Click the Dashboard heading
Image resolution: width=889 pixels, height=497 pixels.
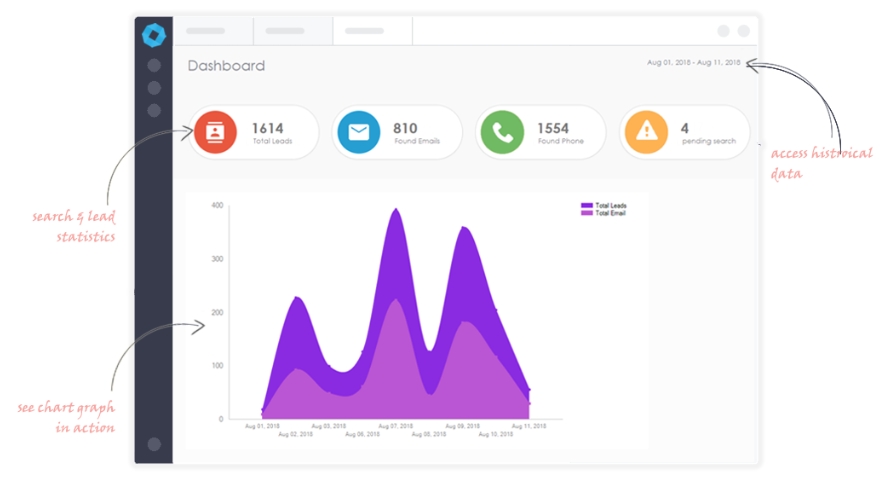pyautogui.click(x=226, y=66)
